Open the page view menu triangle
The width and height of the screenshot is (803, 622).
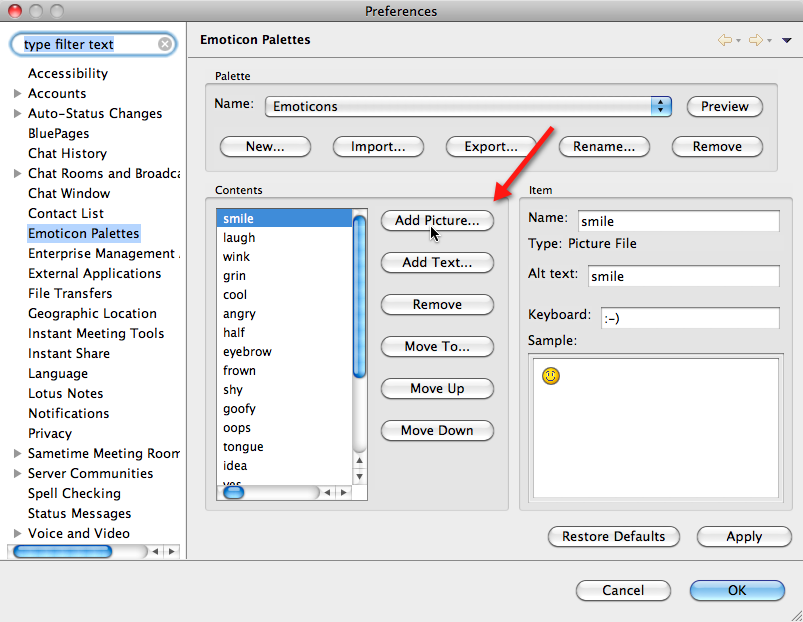(787, 40)
